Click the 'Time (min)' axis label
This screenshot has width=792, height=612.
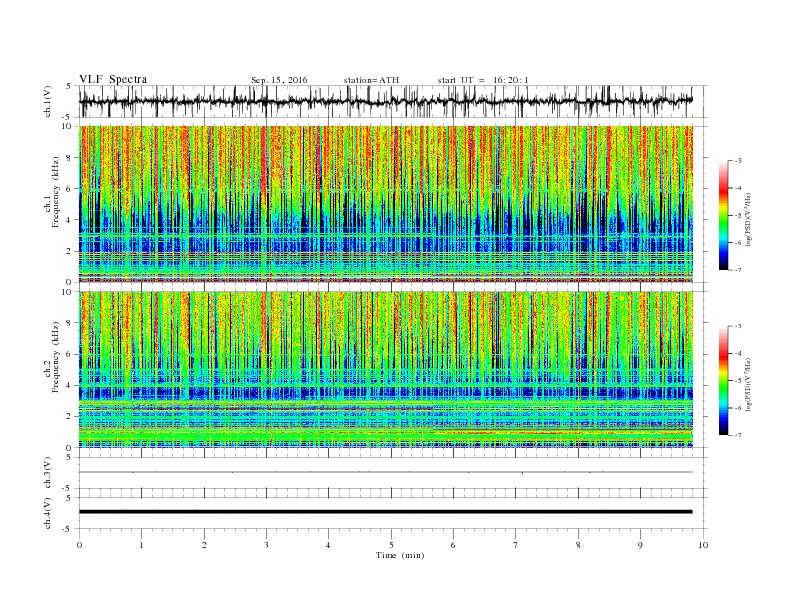(400, 555)
